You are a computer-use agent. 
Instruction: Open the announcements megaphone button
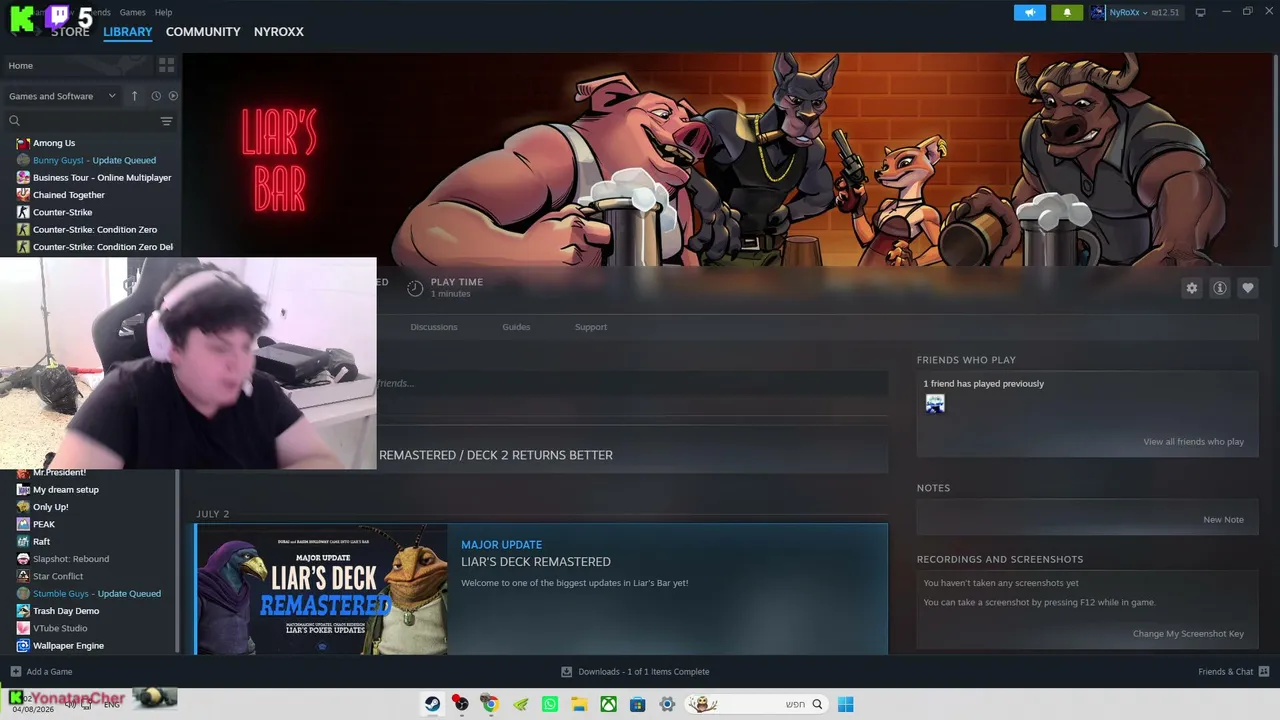point(1029,12)
